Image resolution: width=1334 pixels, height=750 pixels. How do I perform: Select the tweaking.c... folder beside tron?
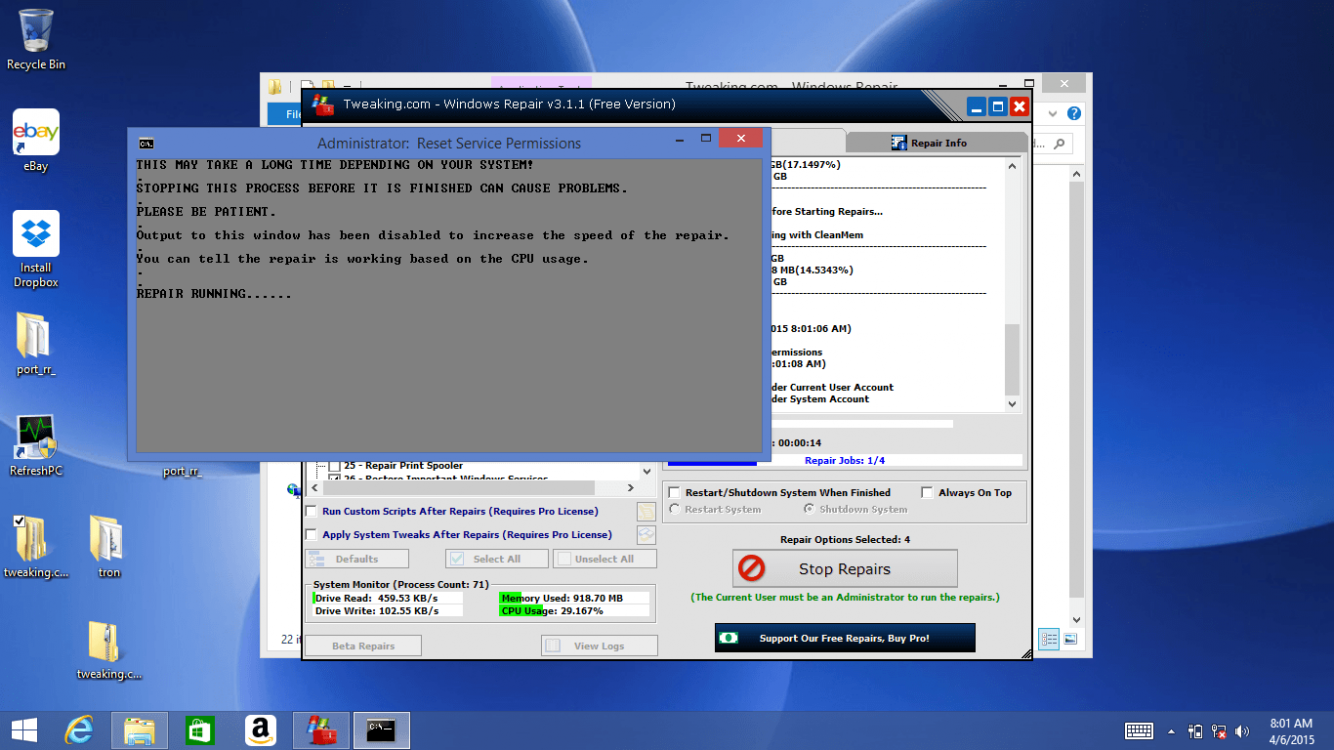click(36, 547)
